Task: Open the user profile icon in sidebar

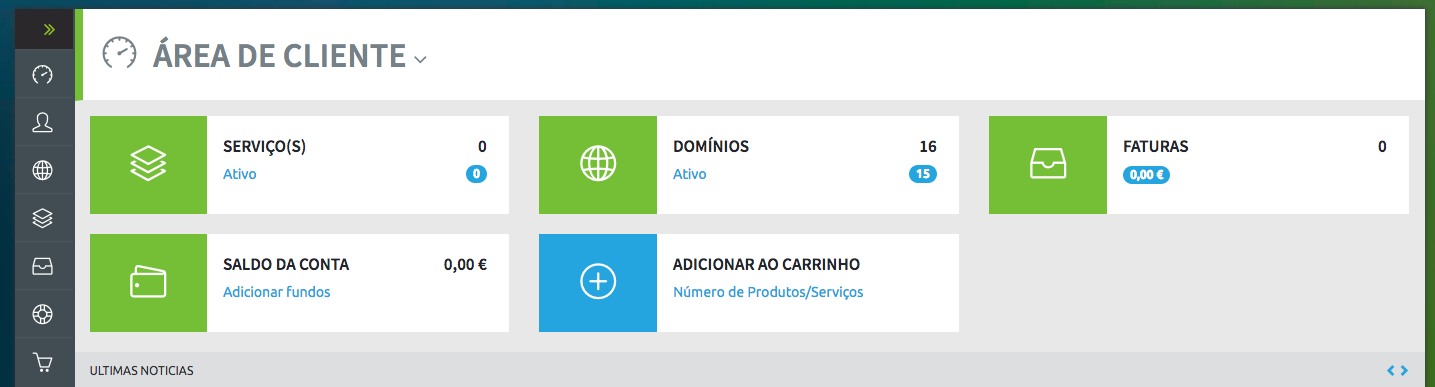Action: (42, 123)
